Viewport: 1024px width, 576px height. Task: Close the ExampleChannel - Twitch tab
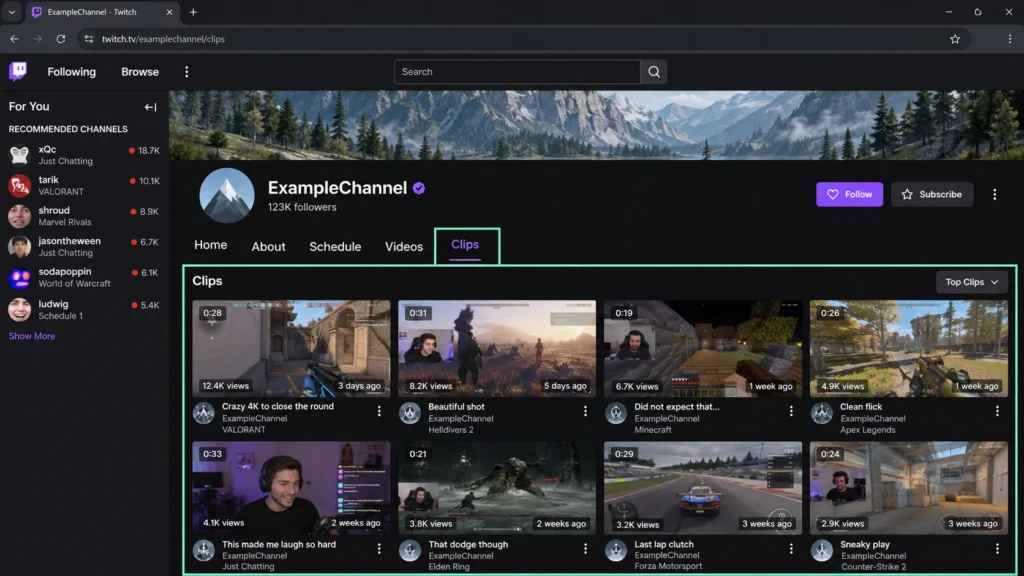[169, 12]
